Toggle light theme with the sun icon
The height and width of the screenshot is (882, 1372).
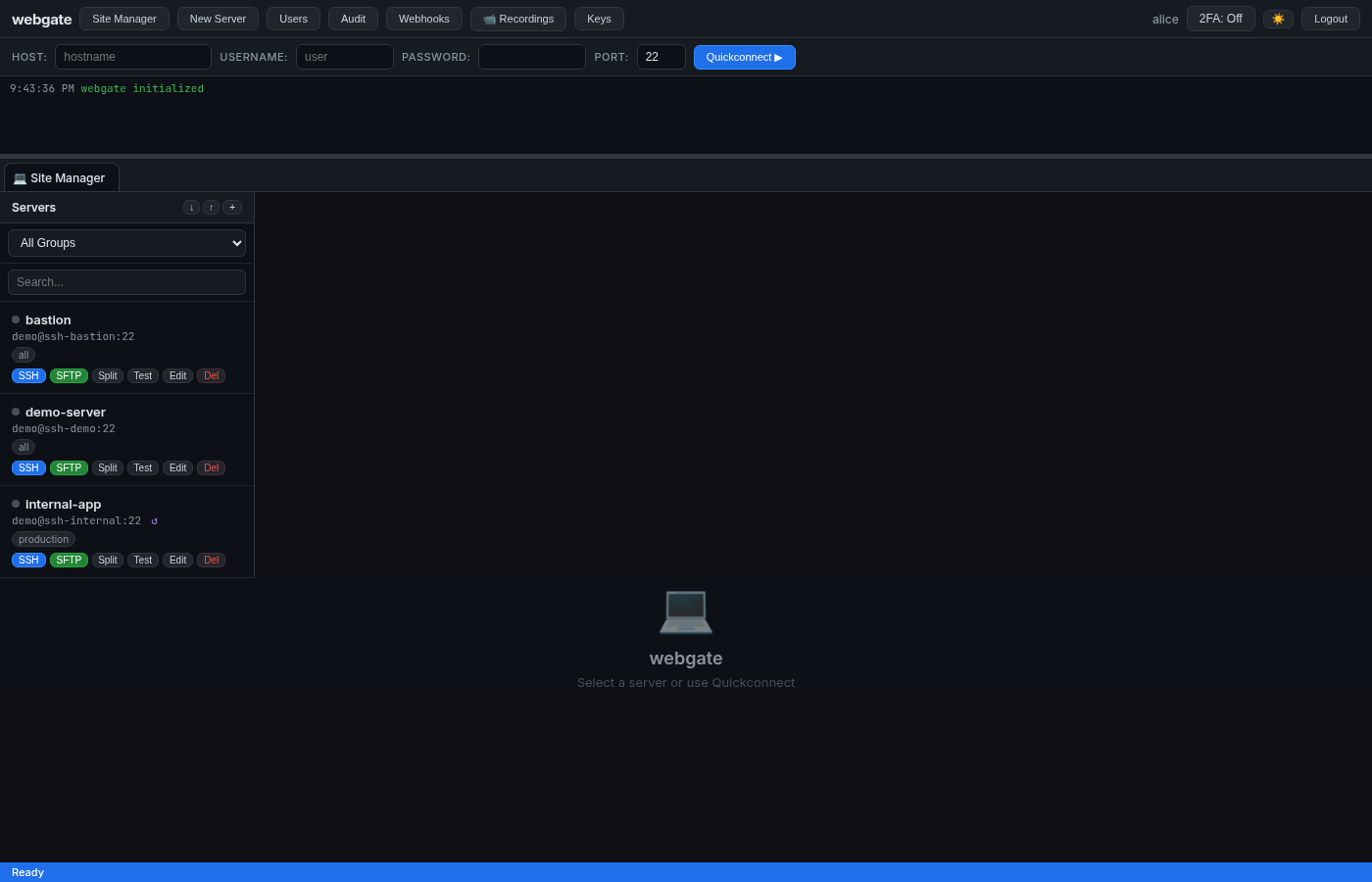[1278, 19]
